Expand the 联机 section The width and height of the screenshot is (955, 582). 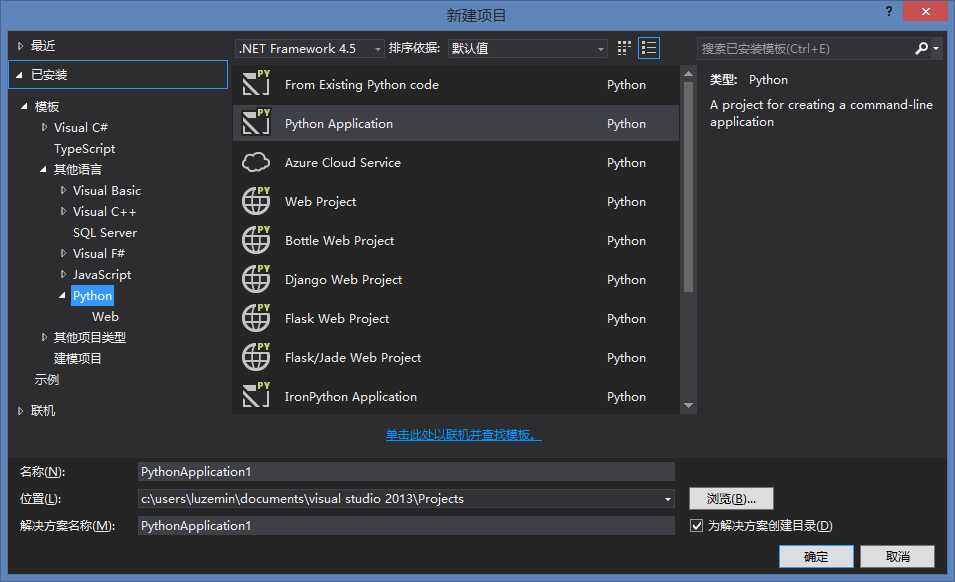pyautogui.click(x=20, y=411)
